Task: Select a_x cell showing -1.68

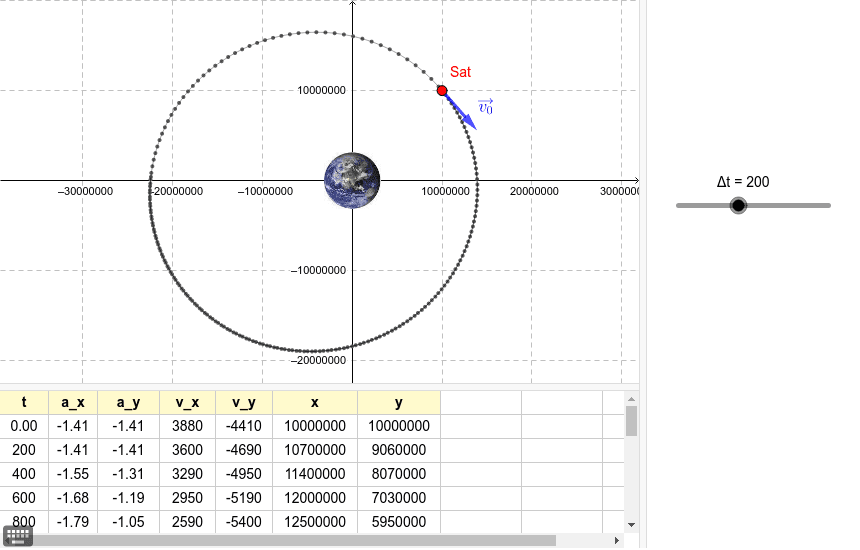Action: 73,498
